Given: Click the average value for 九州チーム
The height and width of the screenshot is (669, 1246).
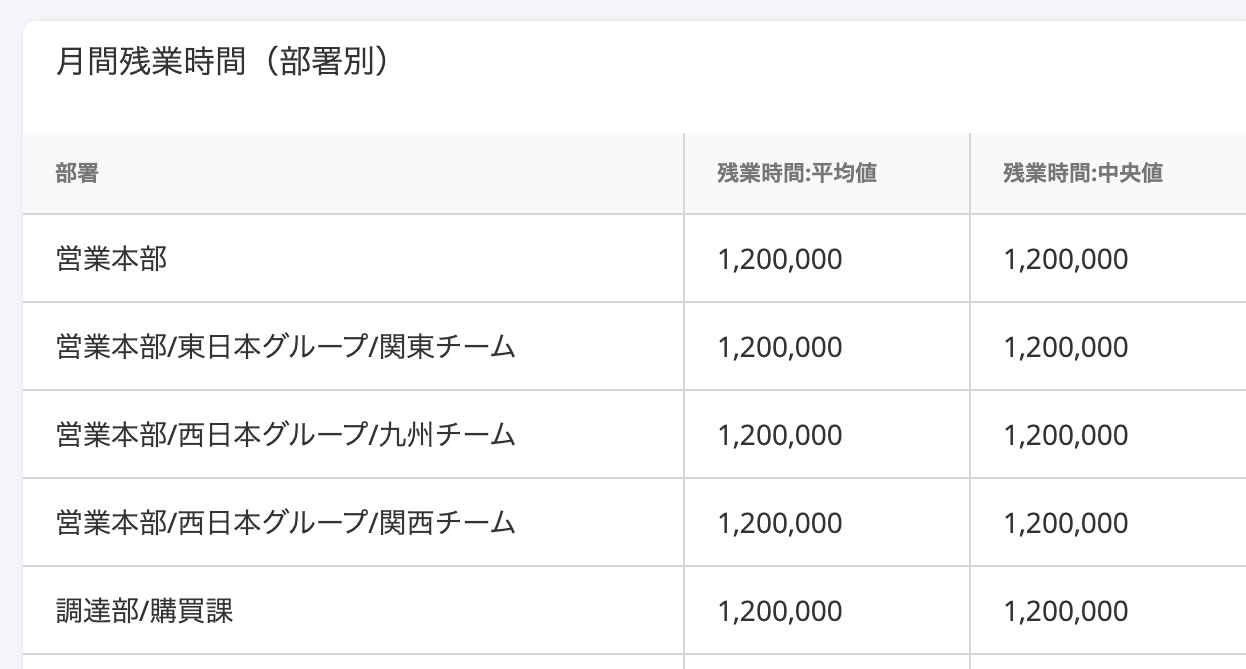Looking at the screenshot, I should [780, 436].
